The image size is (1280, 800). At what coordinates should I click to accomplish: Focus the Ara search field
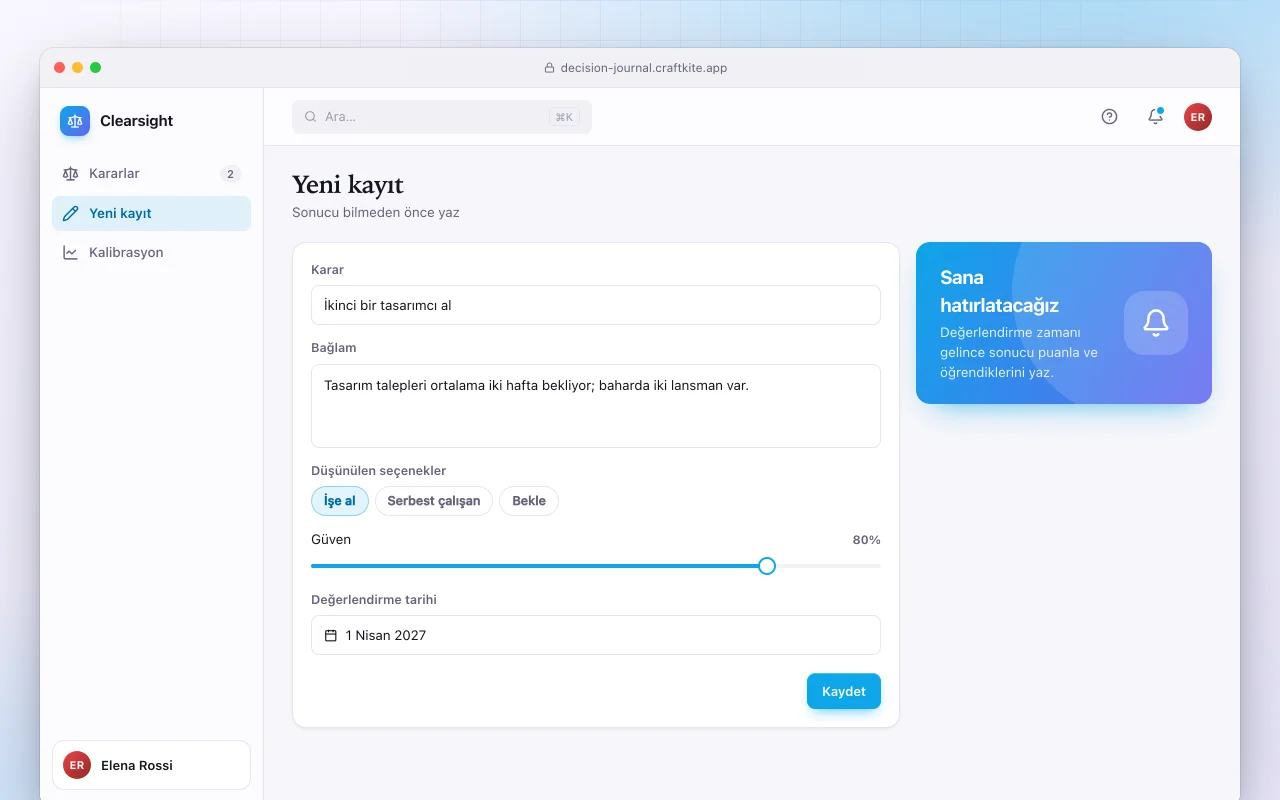point(442,117)
